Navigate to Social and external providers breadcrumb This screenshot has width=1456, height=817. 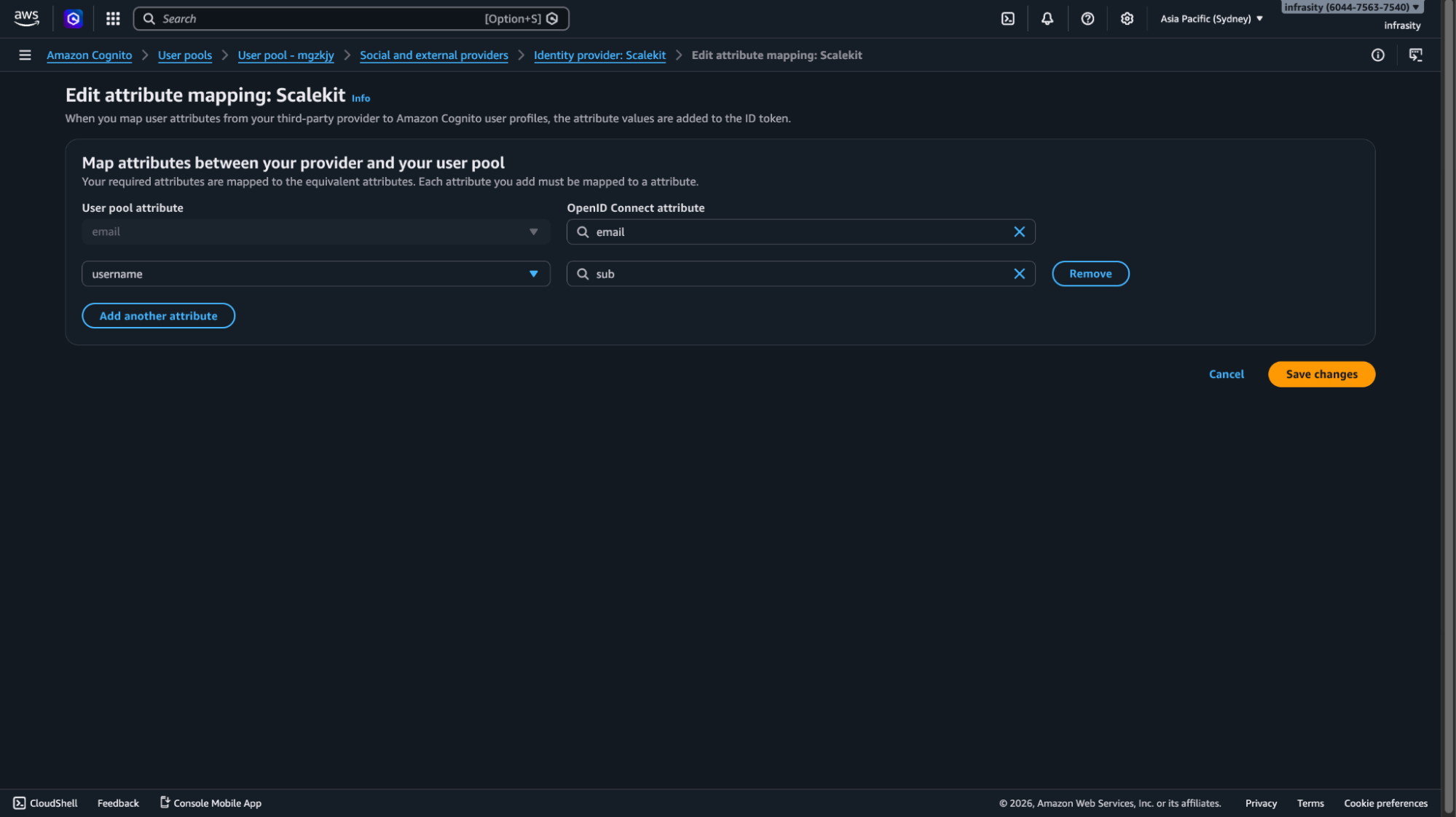[x=433, y=55]
